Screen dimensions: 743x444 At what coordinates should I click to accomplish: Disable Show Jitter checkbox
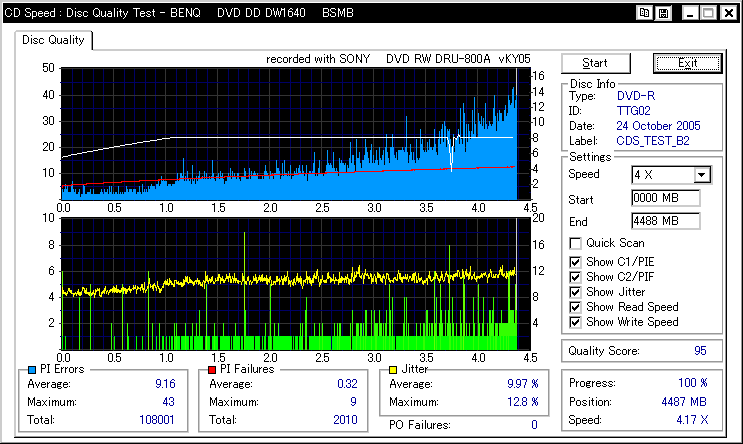click(x=575, y=292)
